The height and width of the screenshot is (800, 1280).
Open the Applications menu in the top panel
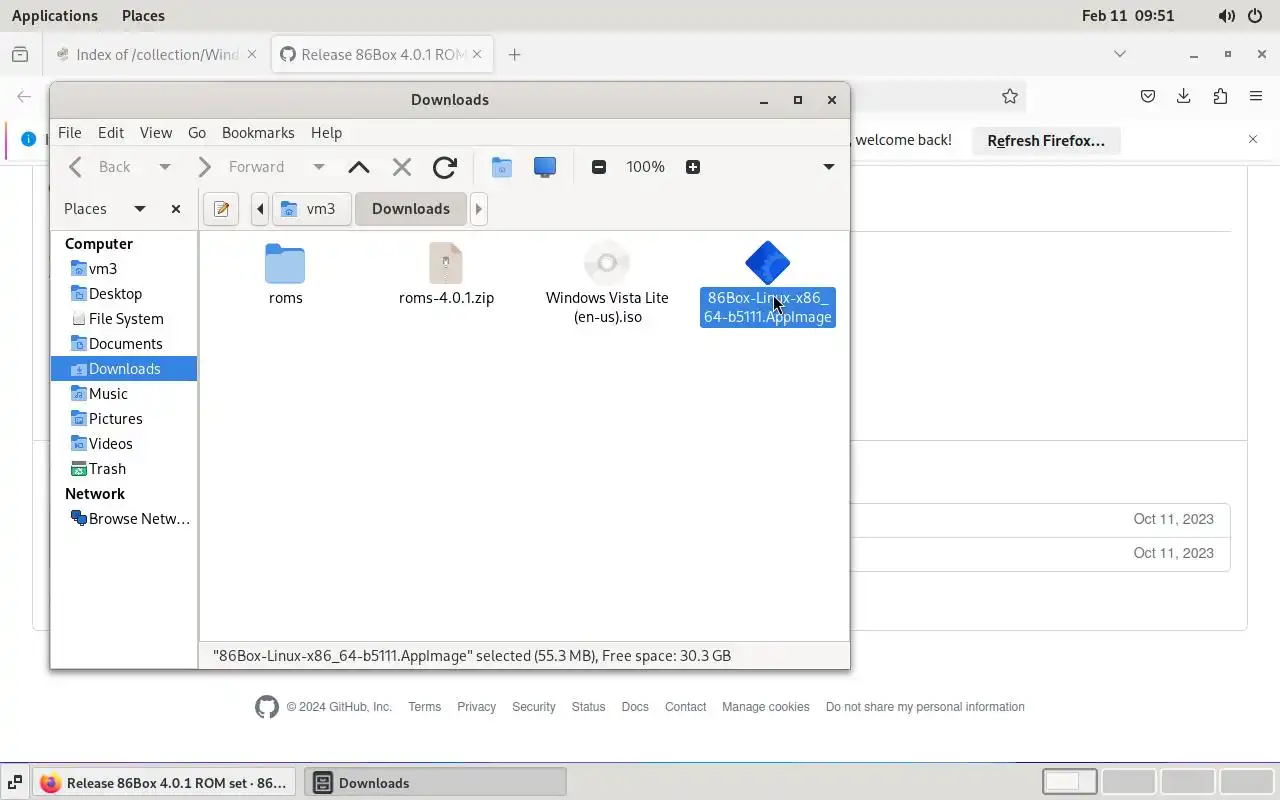click(55, 15)
